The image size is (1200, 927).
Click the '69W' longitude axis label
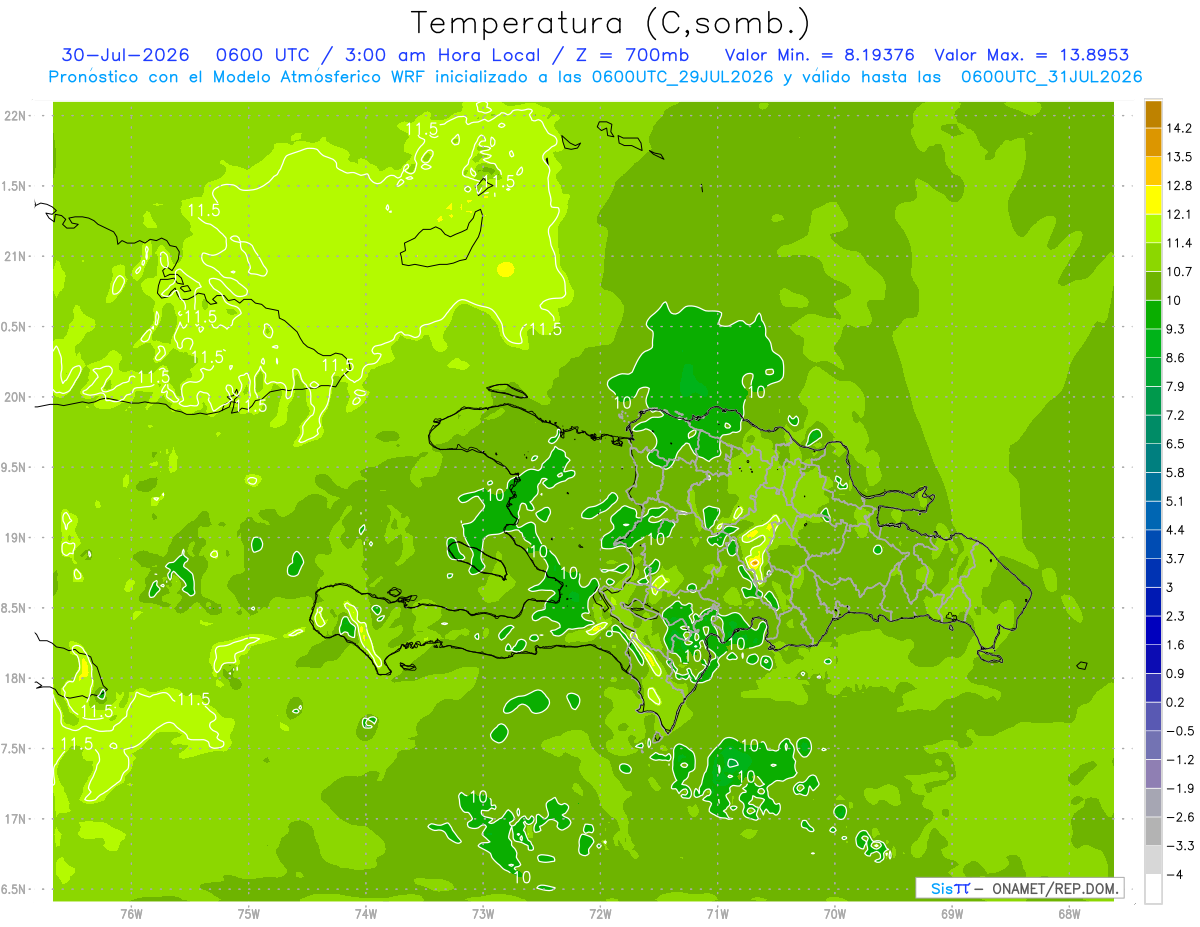pos(952,914)
